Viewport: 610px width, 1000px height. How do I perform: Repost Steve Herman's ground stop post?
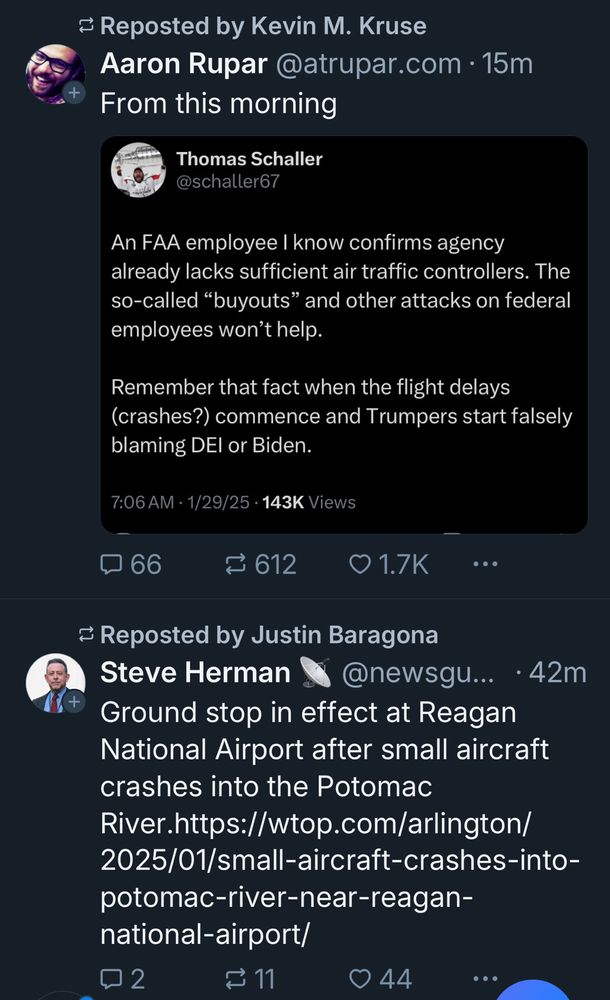(x=236, y=978)
